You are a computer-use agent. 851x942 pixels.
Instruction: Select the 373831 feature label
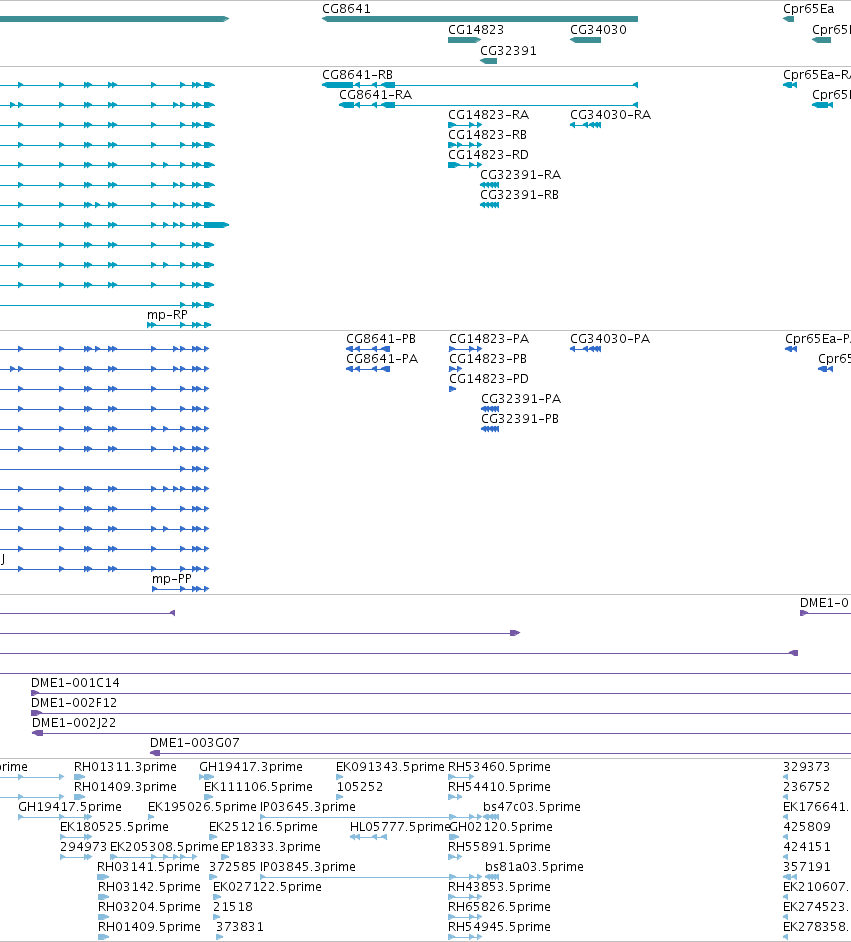click(240, 927)
